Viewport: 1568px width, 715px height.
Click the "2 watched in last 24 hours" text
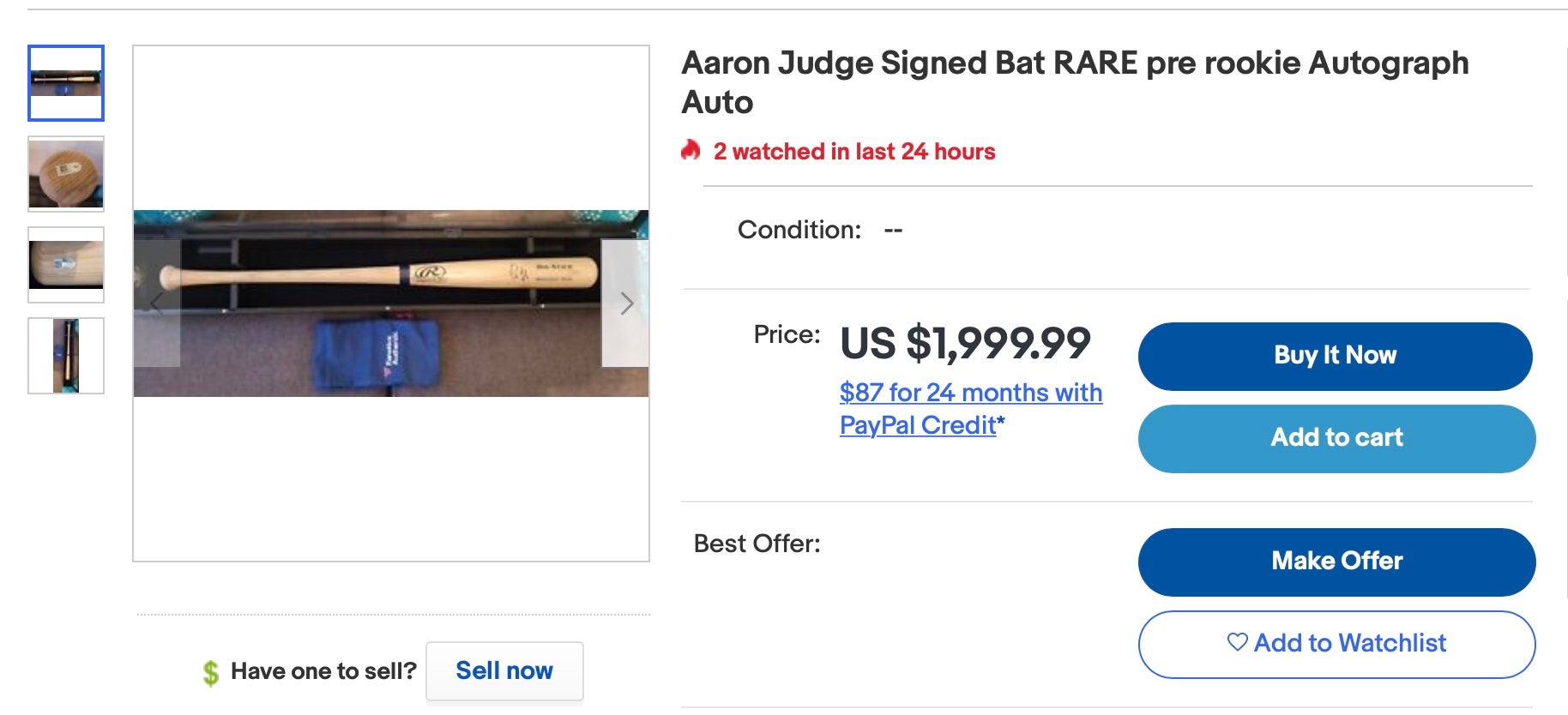tap(854, 152)
